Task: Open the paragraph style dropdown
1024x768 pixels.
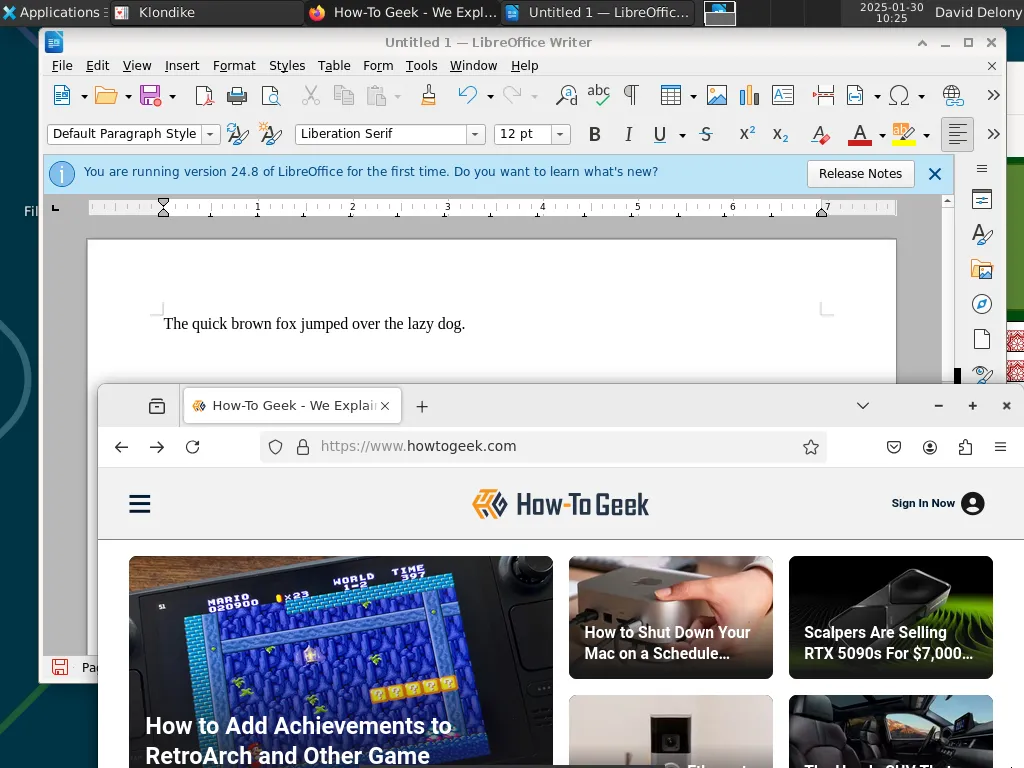Action: tap(211, 134)
